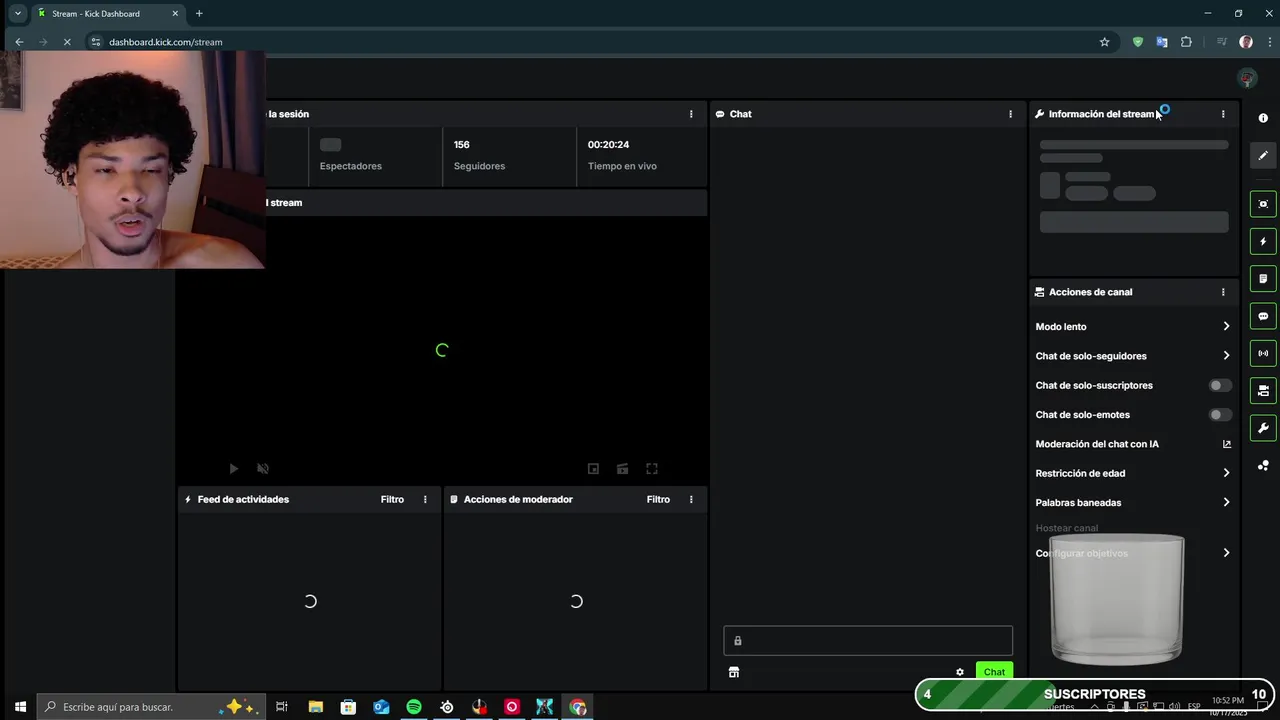Open session panel three-dot menu
The height and width of the screenshot is (720, 1280).
coord(691,114)
